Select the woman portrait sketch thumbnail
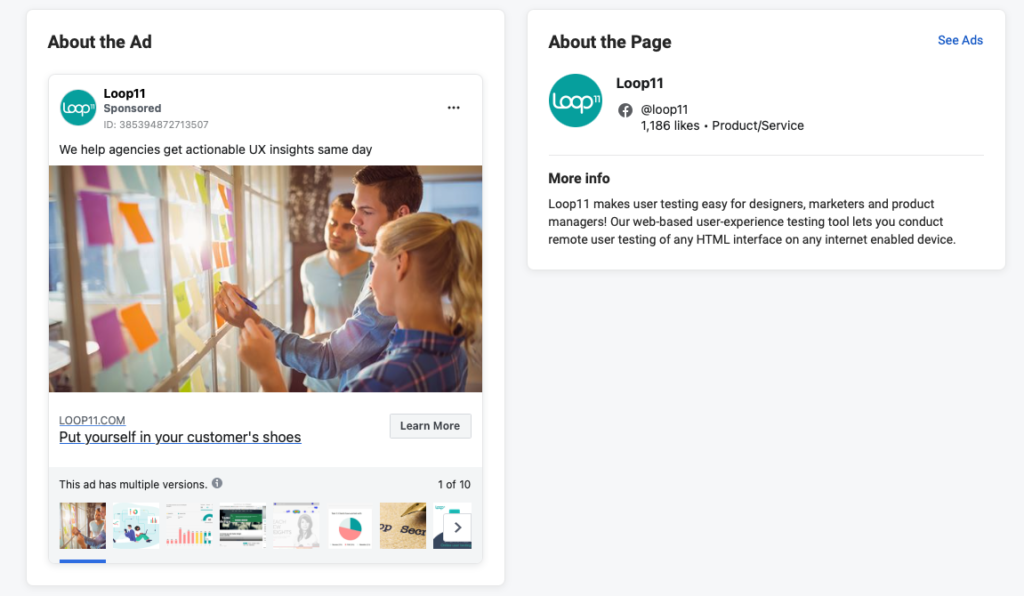 [x=297, y=526]
